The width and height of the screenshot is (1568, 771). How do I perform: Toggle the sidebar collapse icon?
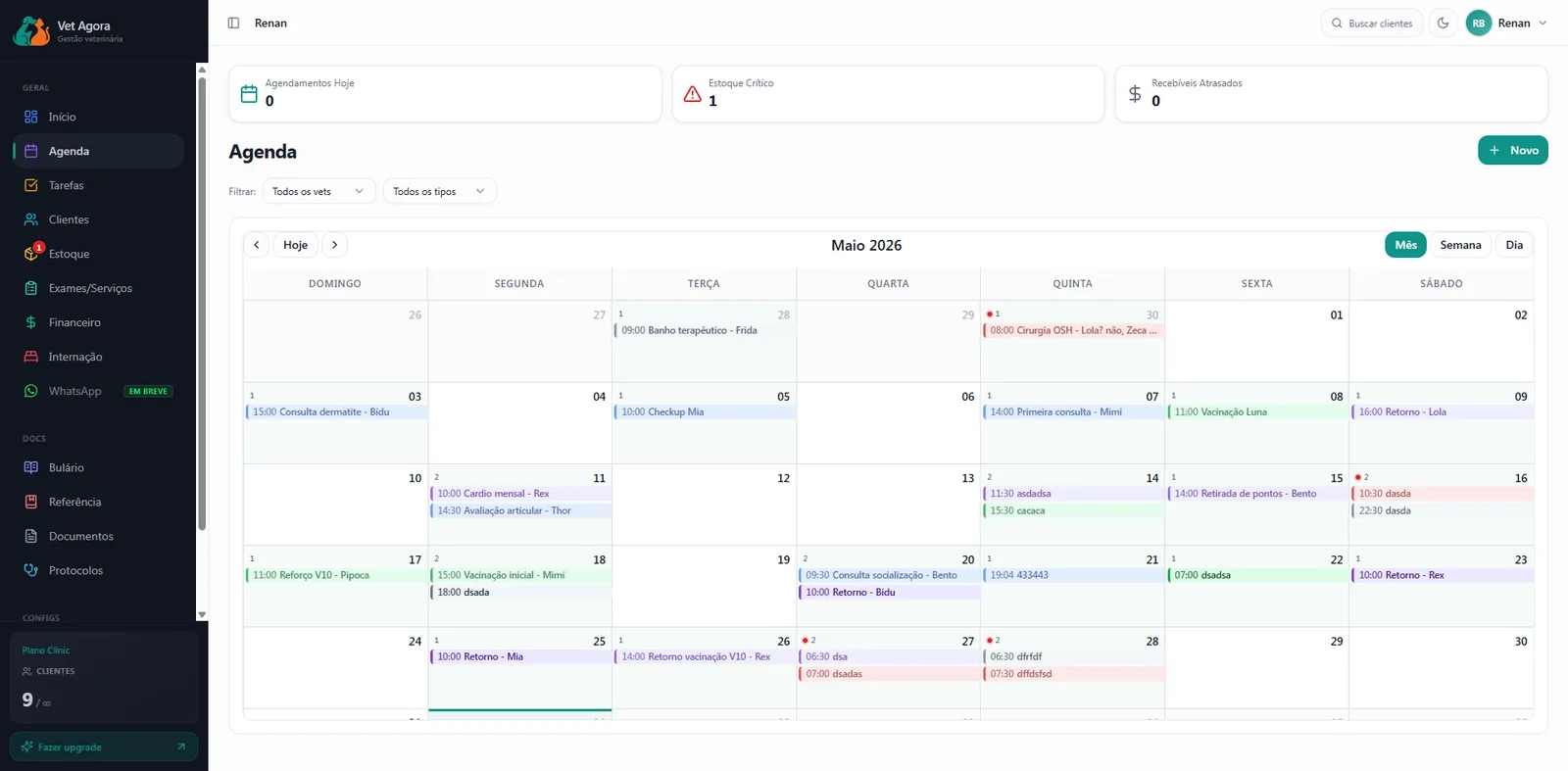233,23
